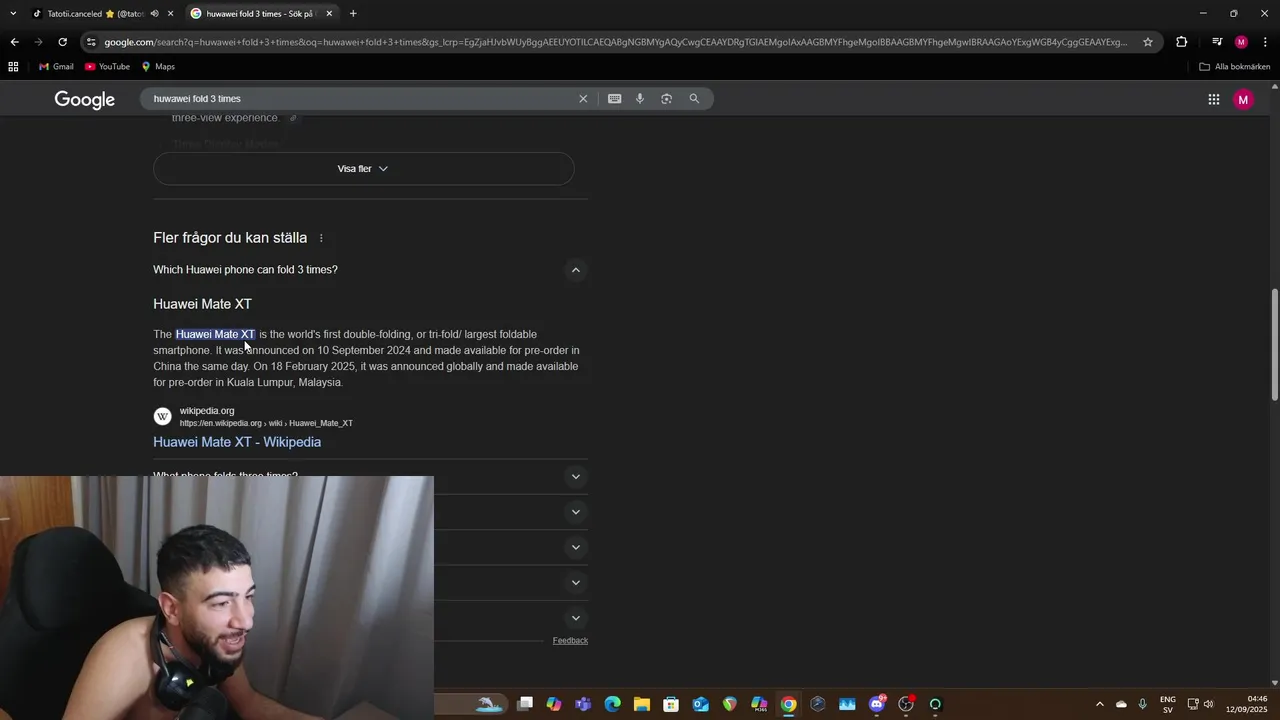
Task: Open the tab search dropdown arrow
Action: pos(13,14)
